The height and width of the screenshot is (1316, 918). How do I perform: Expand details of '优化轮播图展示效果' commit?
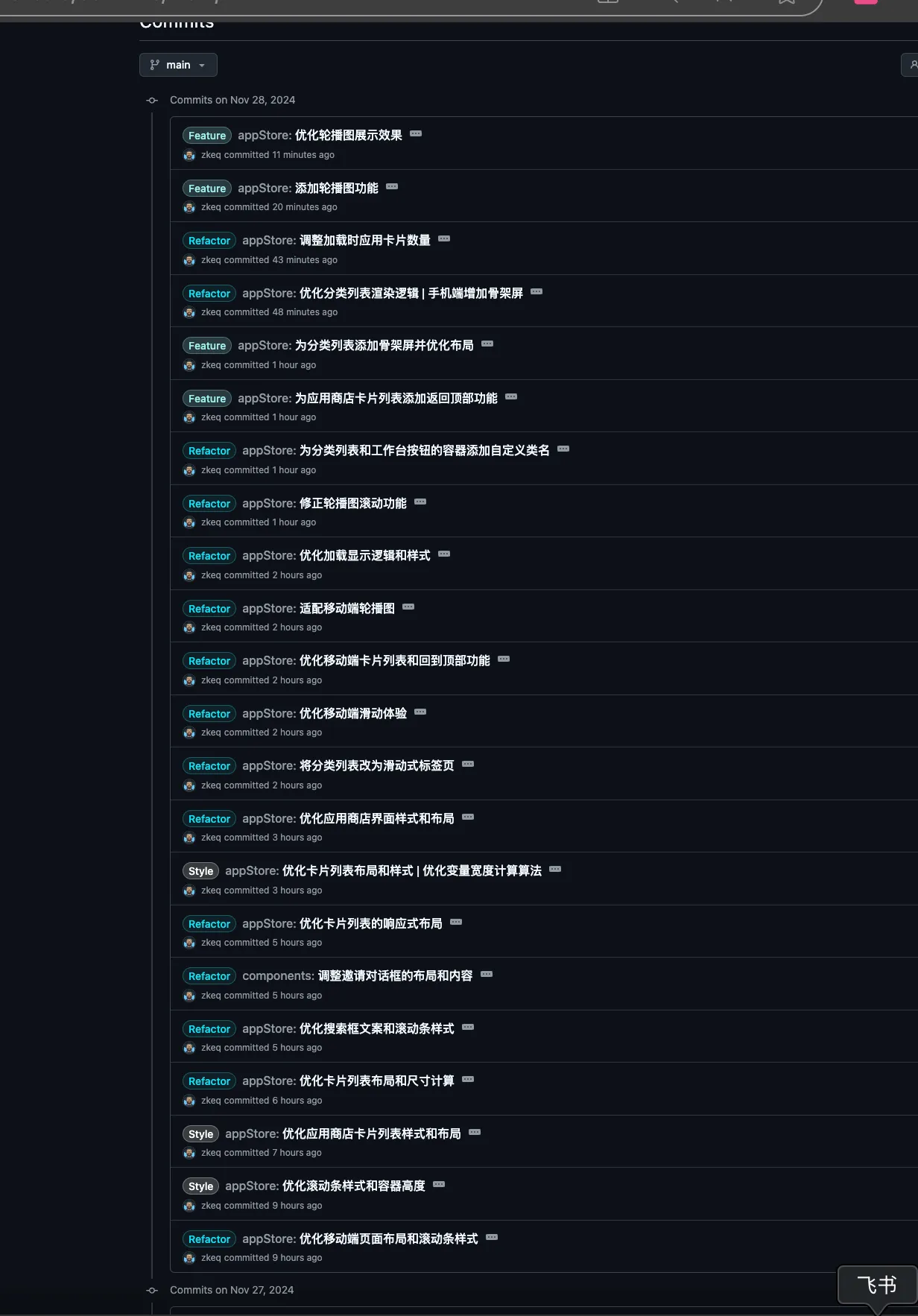click(x=416, y=134)
